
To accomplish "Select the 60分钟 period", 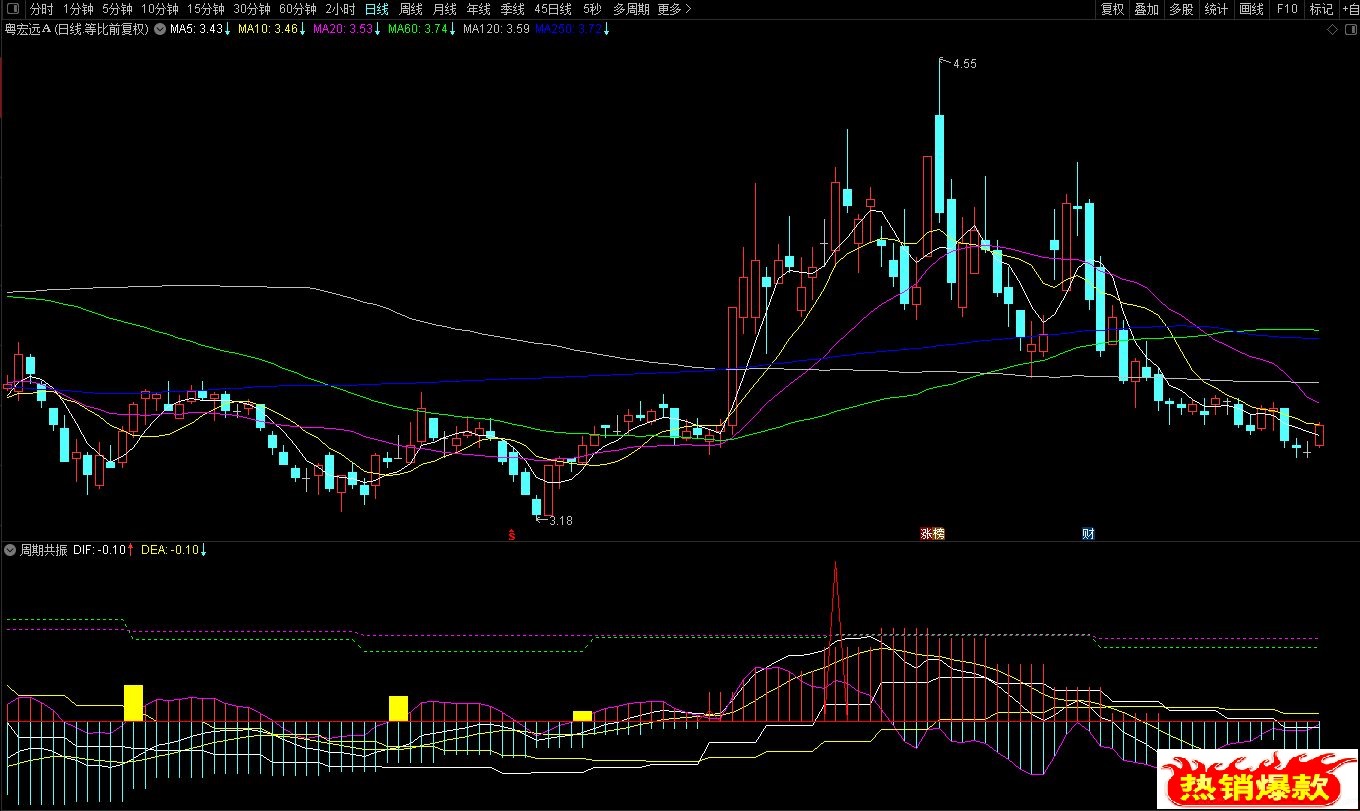I will pos(298,9).
